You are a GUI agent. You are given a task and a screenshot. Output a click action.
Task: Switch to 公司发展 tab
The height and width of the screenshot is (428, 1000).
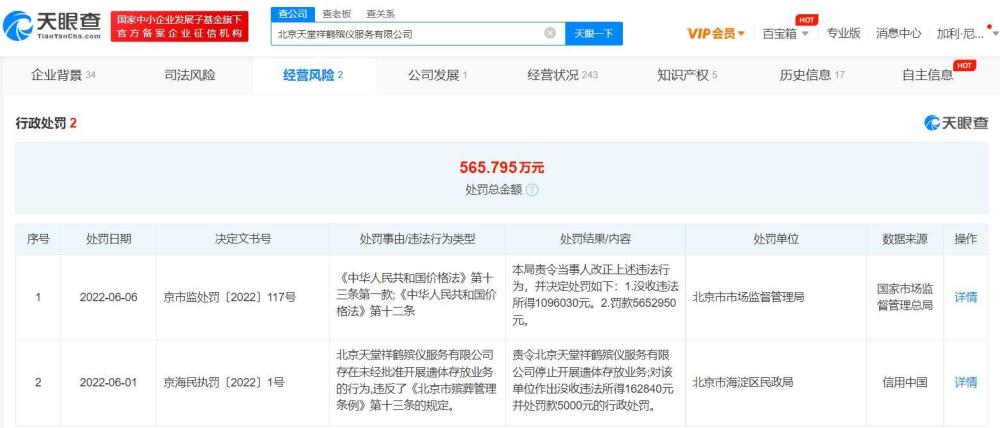[438, 75]
